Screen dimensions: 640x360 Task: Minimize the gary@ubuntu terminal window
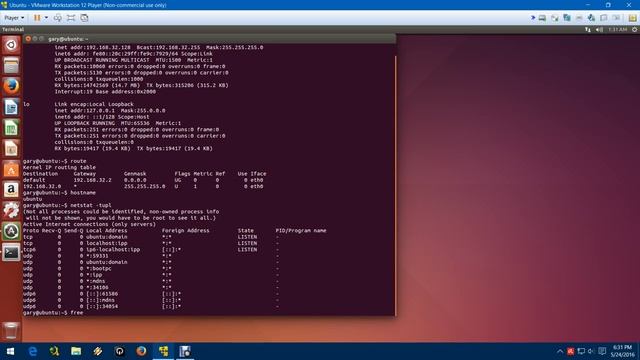pos(35,39)
